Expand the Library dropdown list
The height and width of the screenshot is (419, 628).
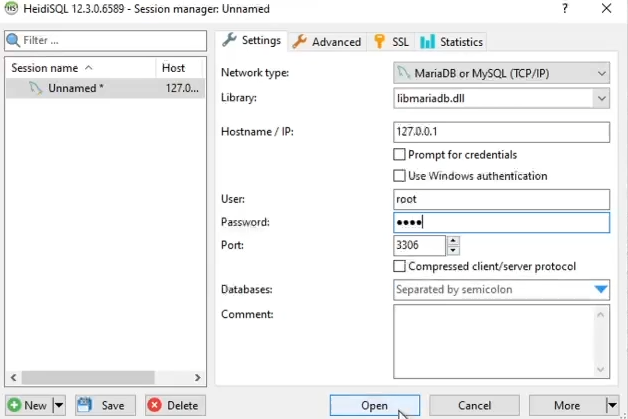click(602, 99)
